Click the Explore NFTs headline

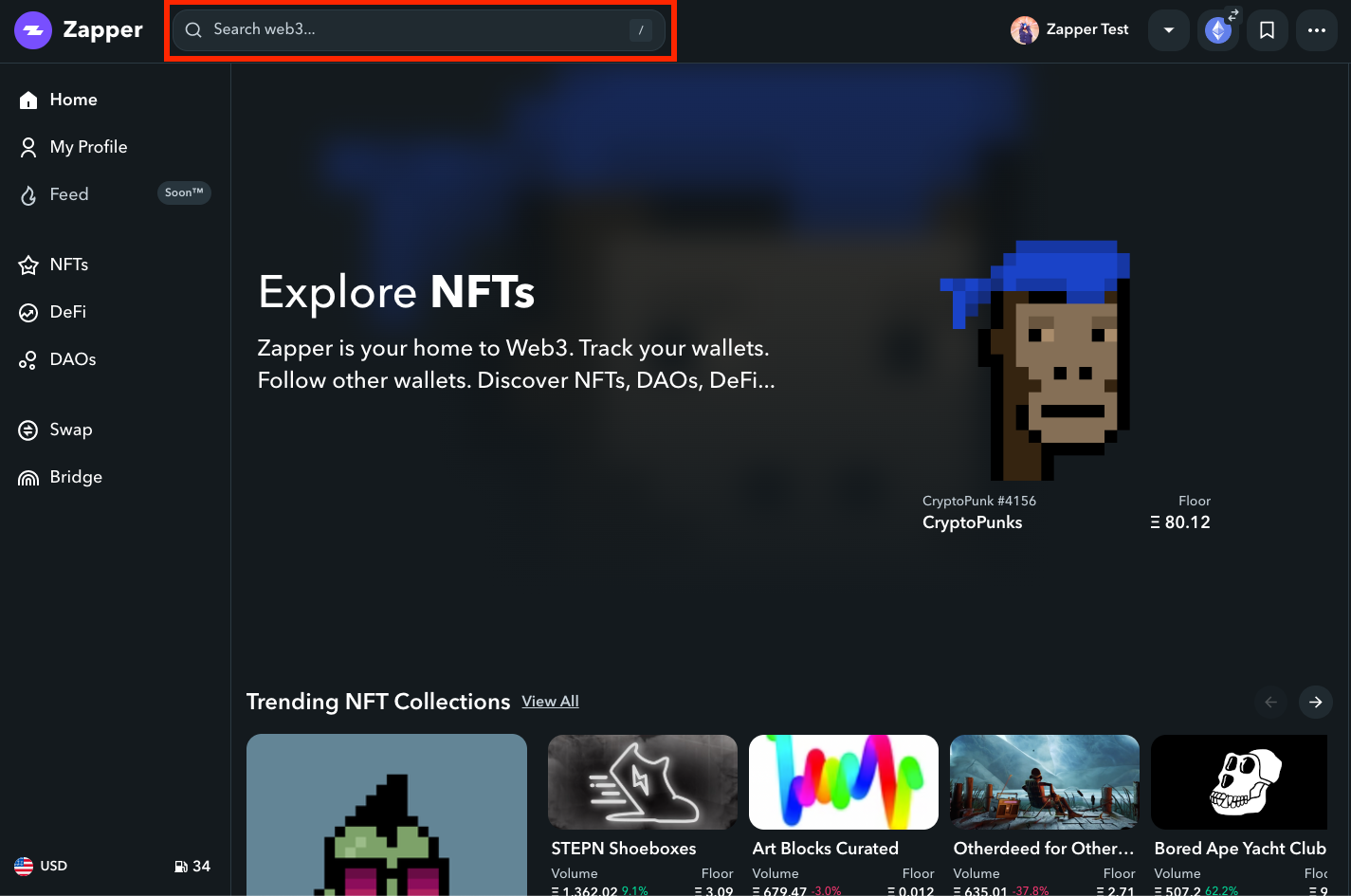pos(396,292)
